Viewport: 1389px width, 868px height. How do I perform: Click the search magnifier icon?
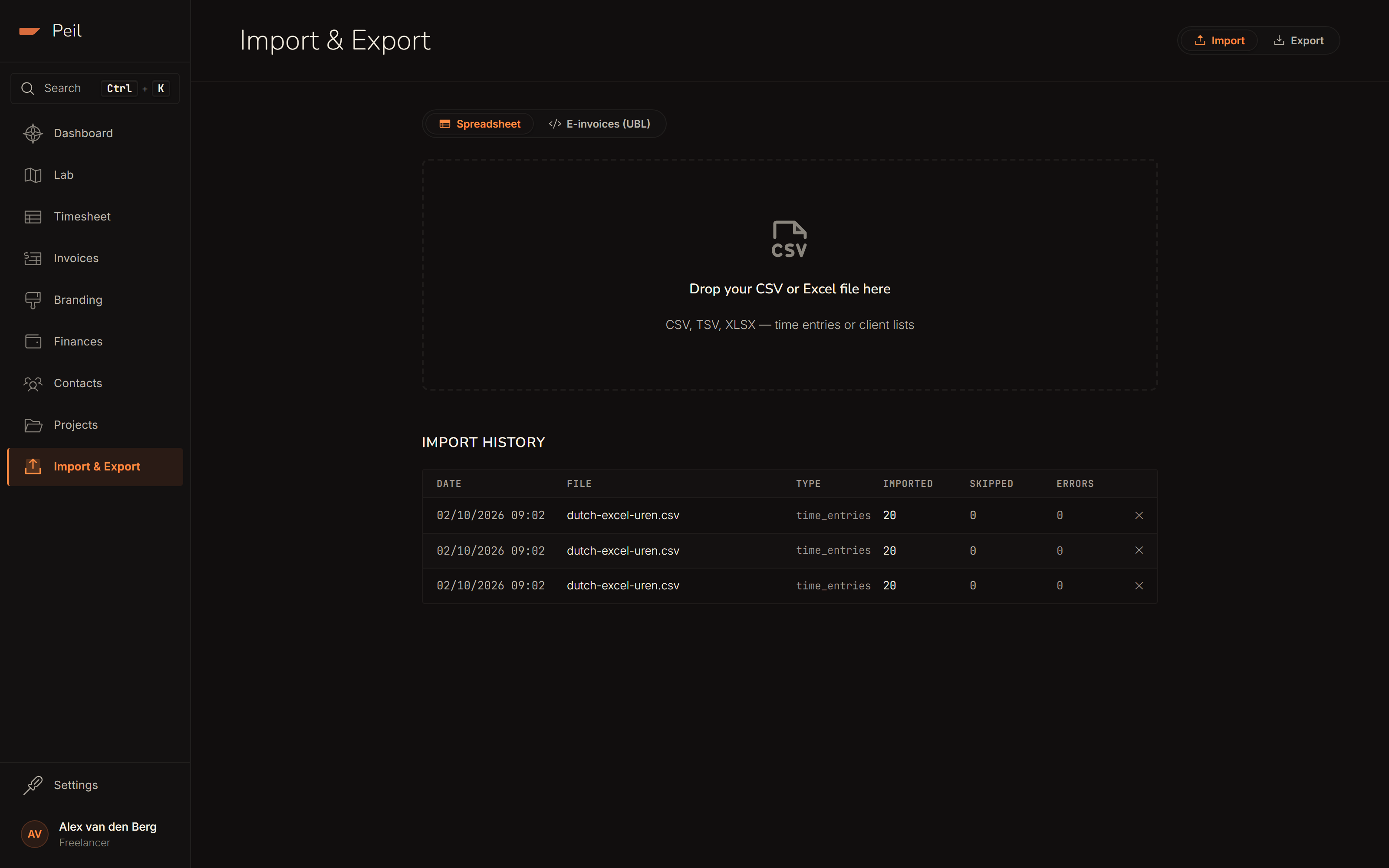pyautogui.click(x=27, y=89)
